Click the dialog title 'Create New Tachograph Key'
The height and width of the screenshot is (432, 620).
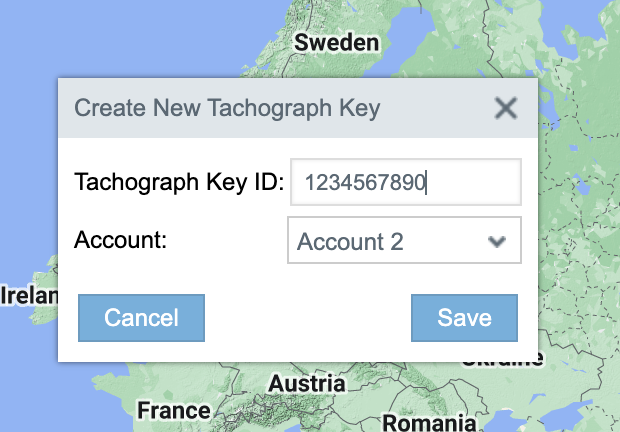[227, 108]
